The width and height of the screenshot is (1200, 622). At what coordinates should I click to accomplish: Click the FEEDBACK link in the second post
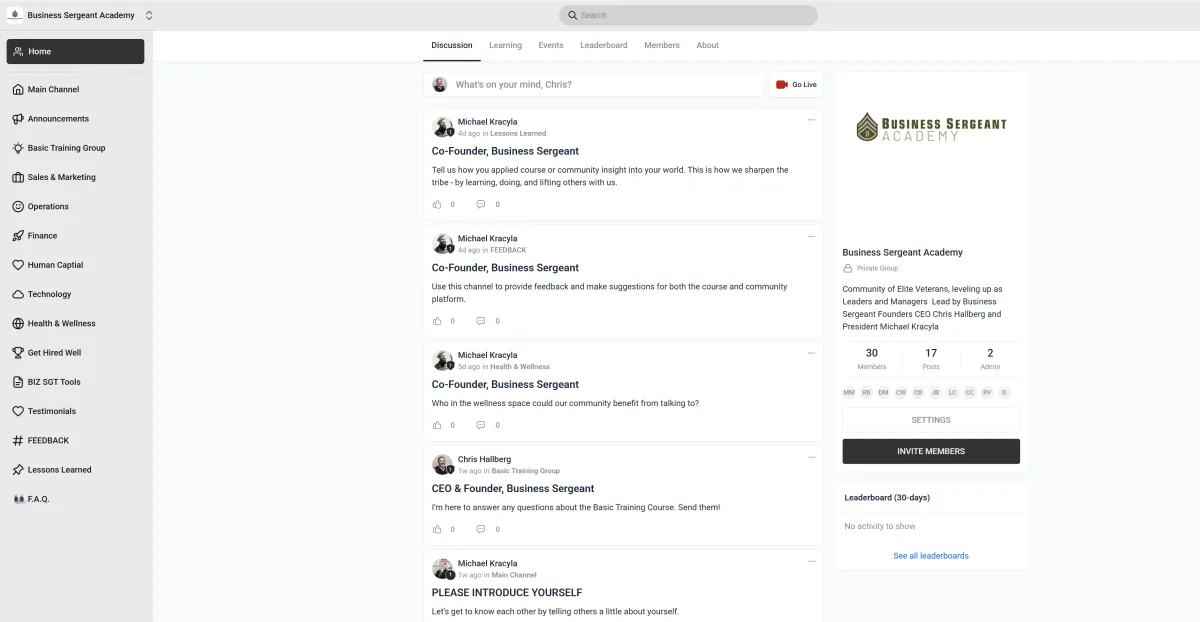pyautogui.click(x=508, y=250)
